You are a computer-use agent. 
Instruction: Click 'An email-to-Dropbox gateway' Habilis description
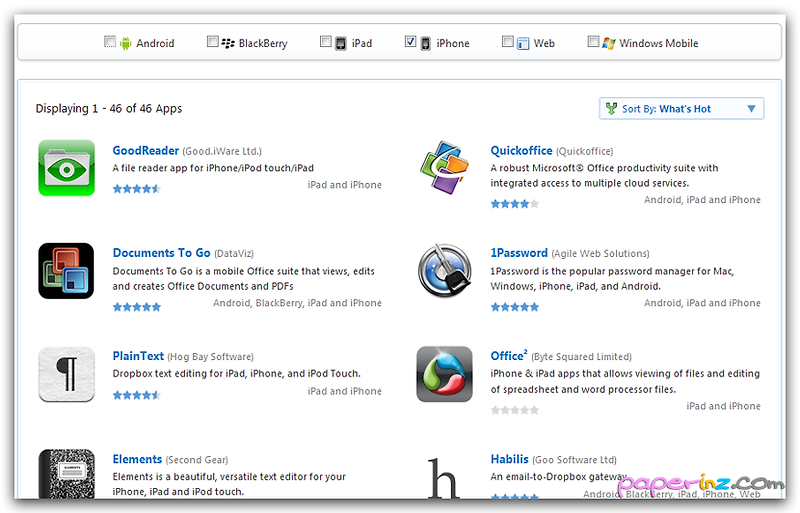558,476
